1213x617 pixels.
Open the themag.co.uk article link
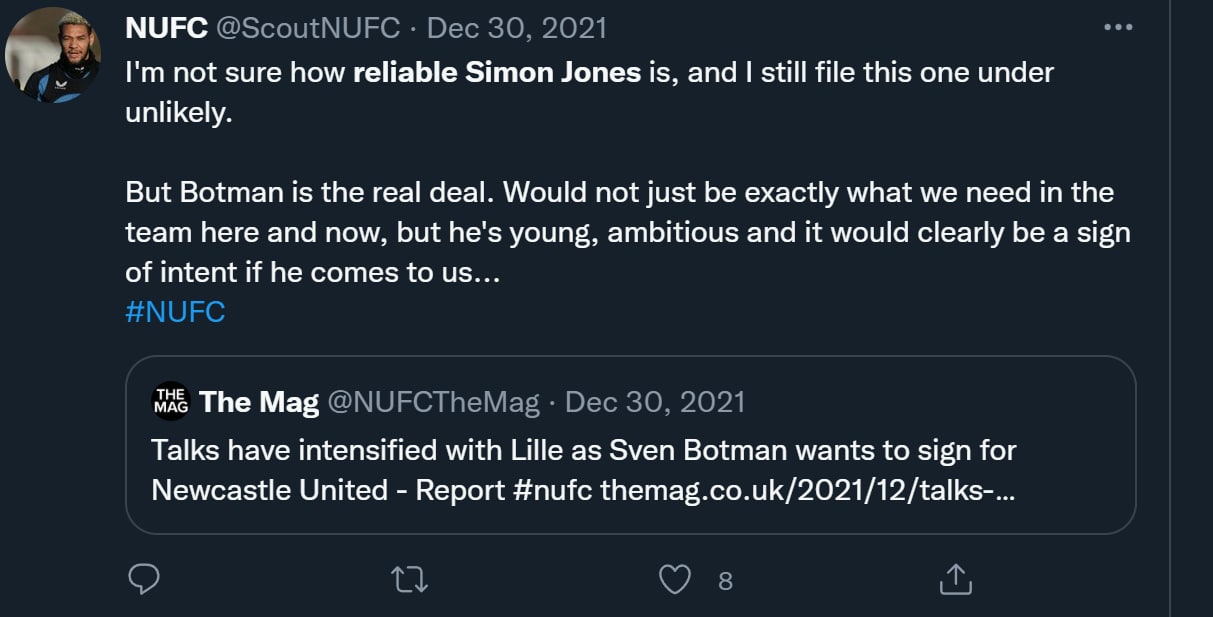808,490
